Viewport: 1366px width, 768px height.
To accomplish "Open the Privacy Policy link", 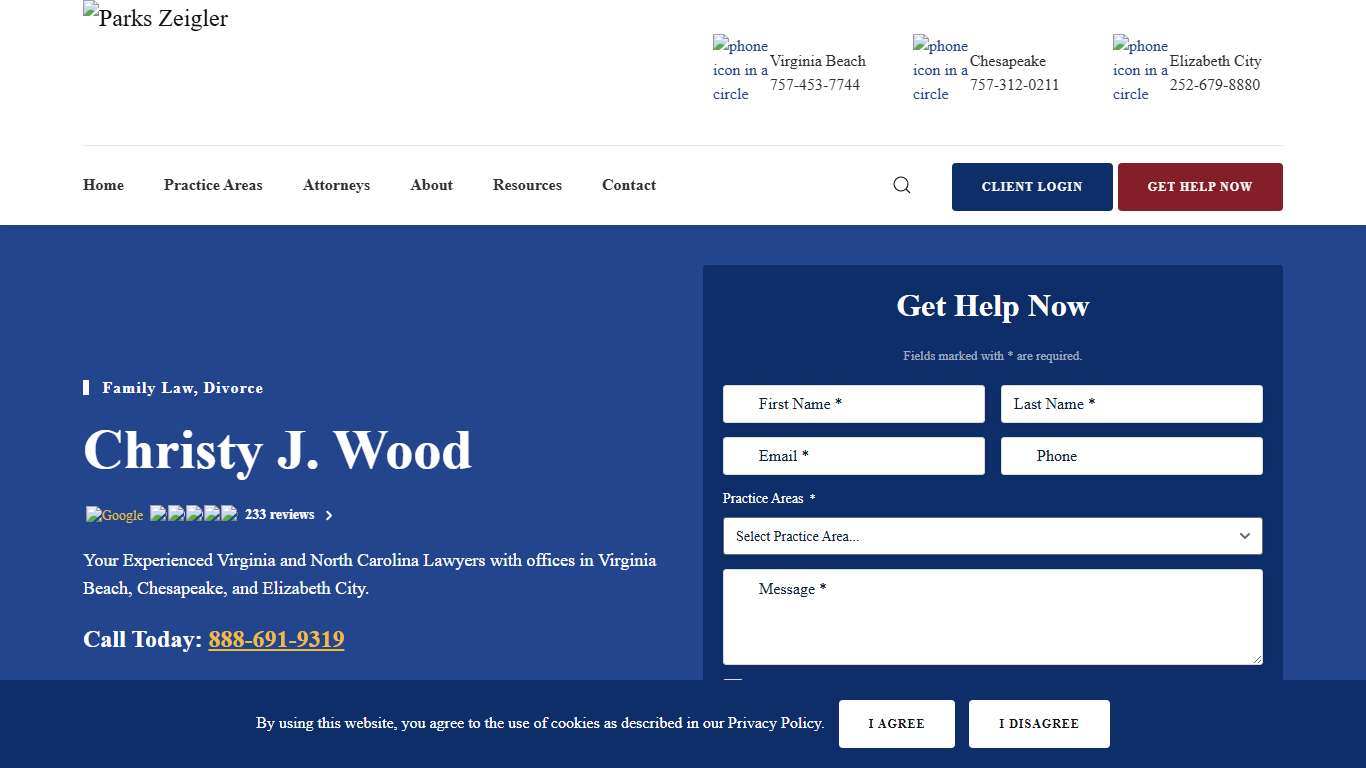I will tap(775, 723).
